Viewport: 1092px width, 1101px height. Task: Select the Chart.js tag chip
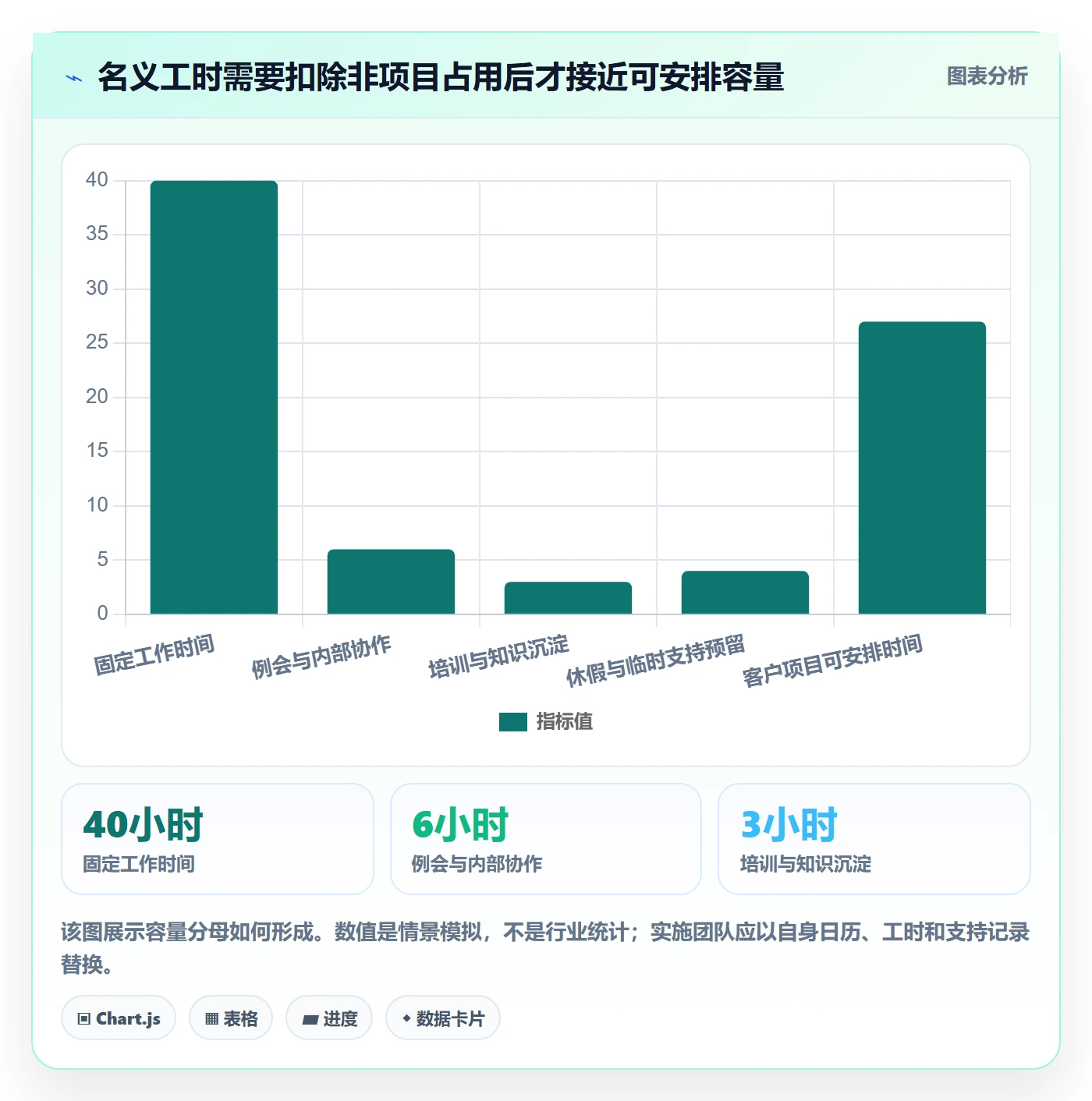click(x=119, y=1018)
